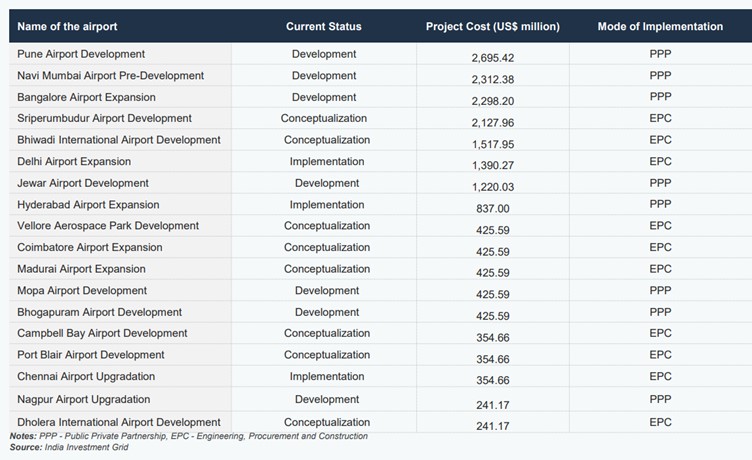Select the 2,695.42 project cost value
Image resolution: width=752 pixels, height=460 pixels.
[493, 58]
